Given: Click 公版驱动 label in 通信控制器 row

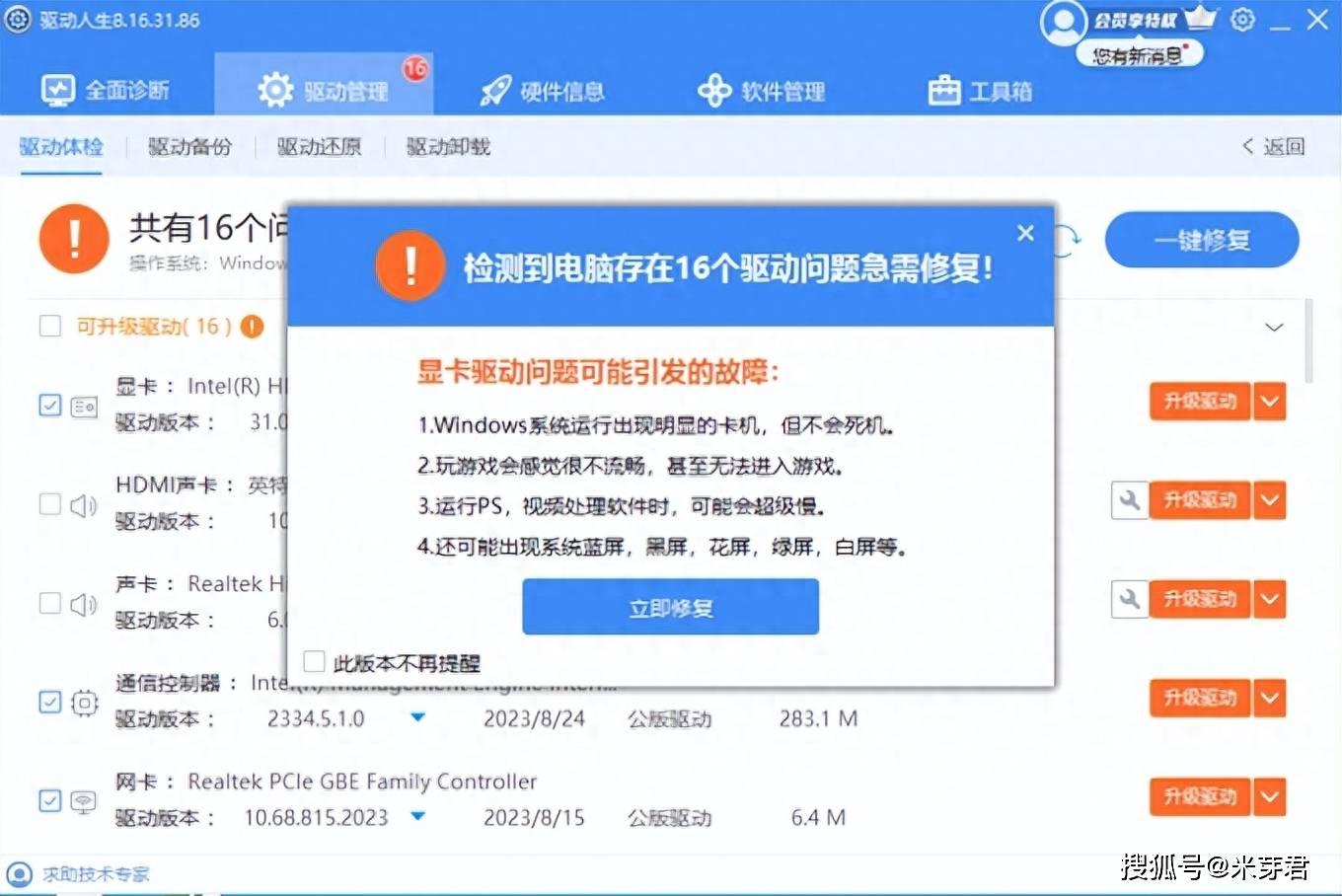Looking at the screenshot, I should 669,718.
